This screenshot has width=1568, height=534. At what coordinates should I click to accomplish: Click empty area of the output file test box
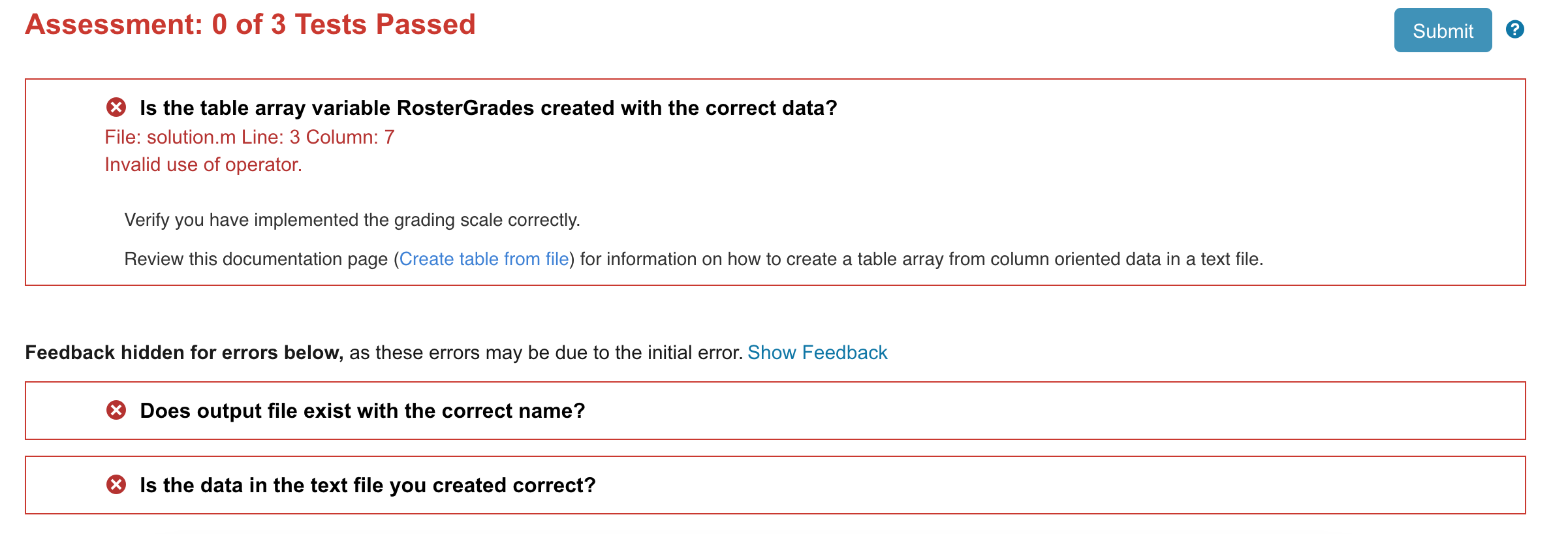click(1044, 411)
